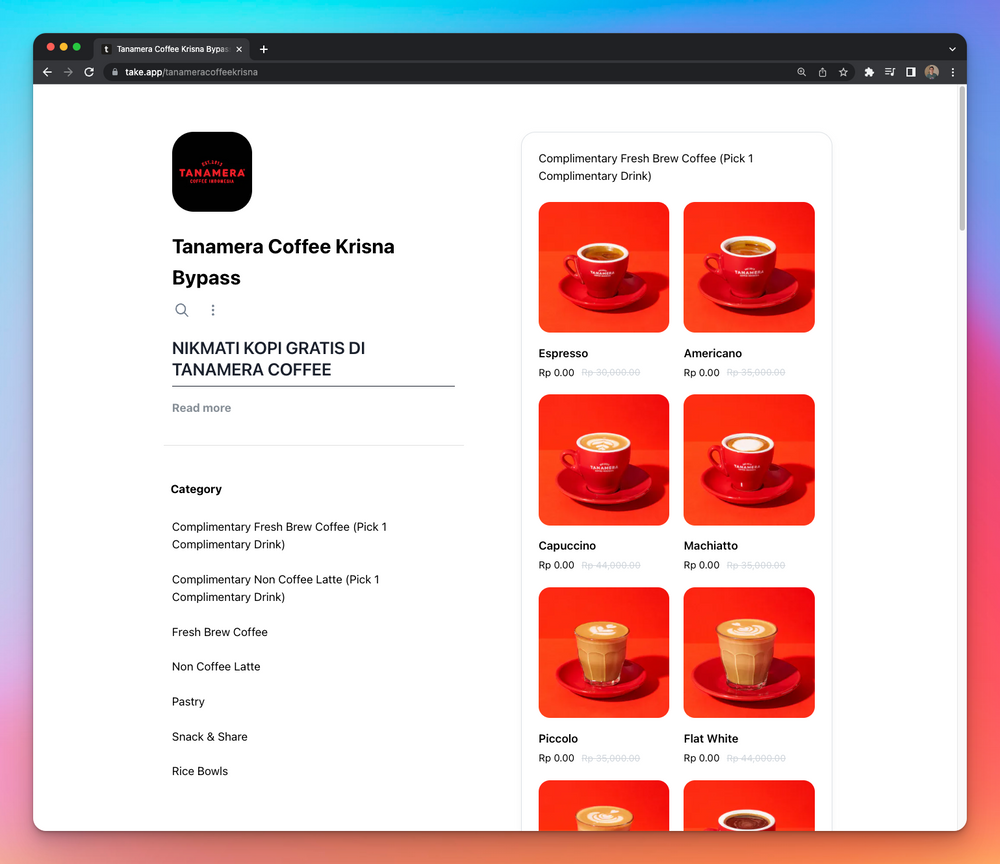Bookmark this page with star icon
1000x864 pixels.
coord(843,72)
